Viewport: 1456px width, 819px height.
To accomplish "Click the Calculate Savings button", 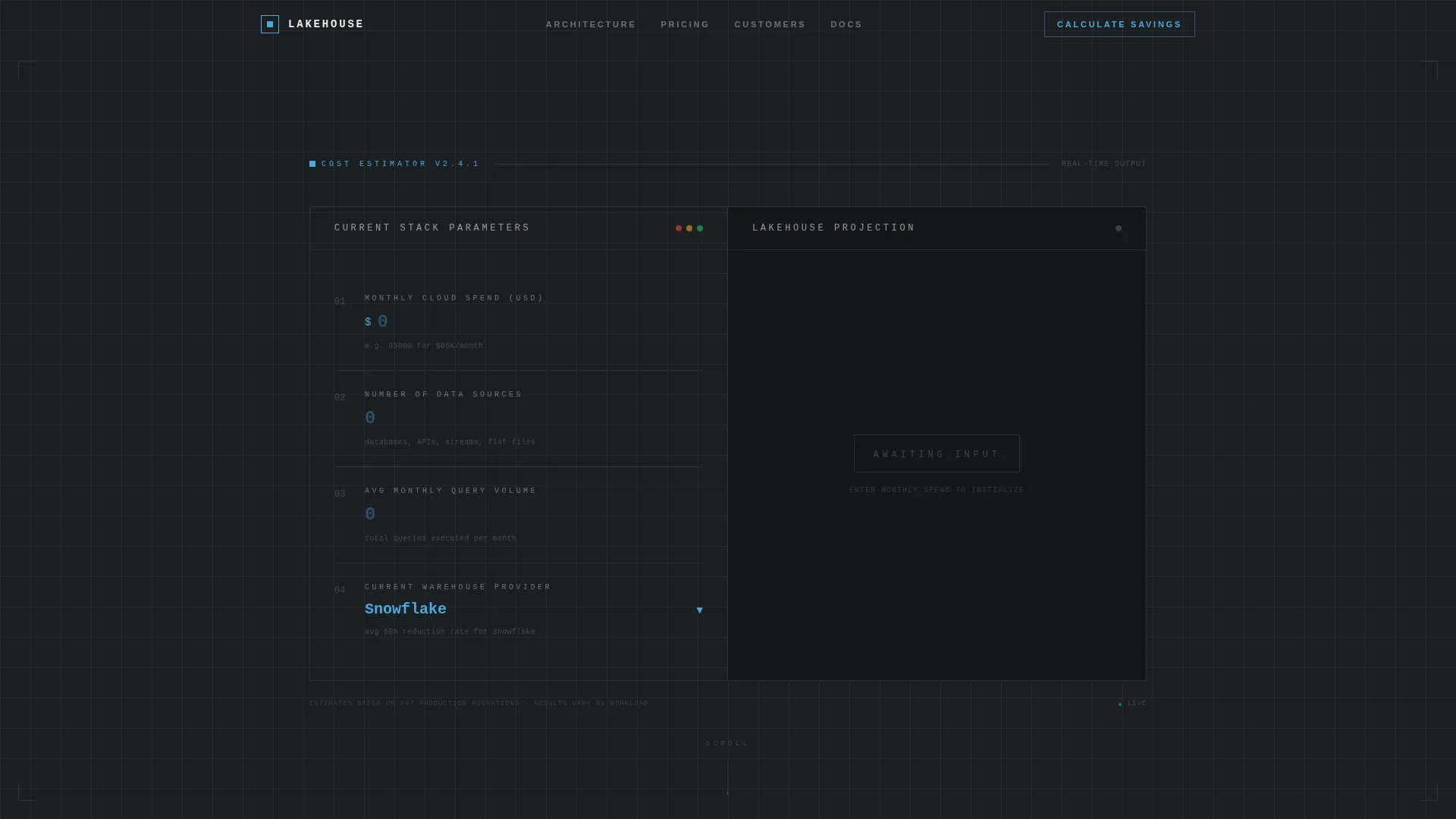I will [1119, 24].
